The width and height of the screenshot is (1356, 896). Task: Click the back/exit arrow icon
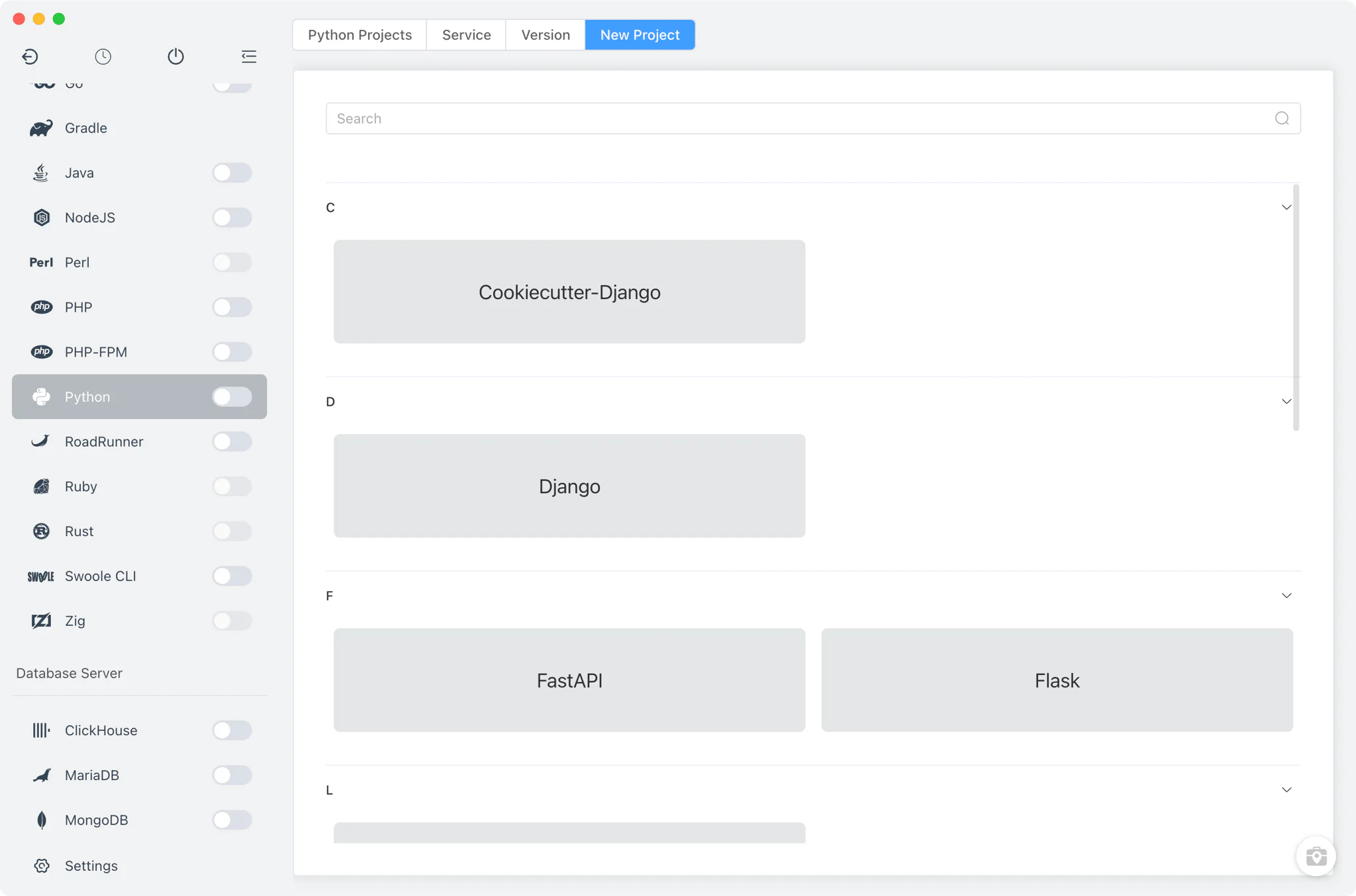click(x=30, y=56)
